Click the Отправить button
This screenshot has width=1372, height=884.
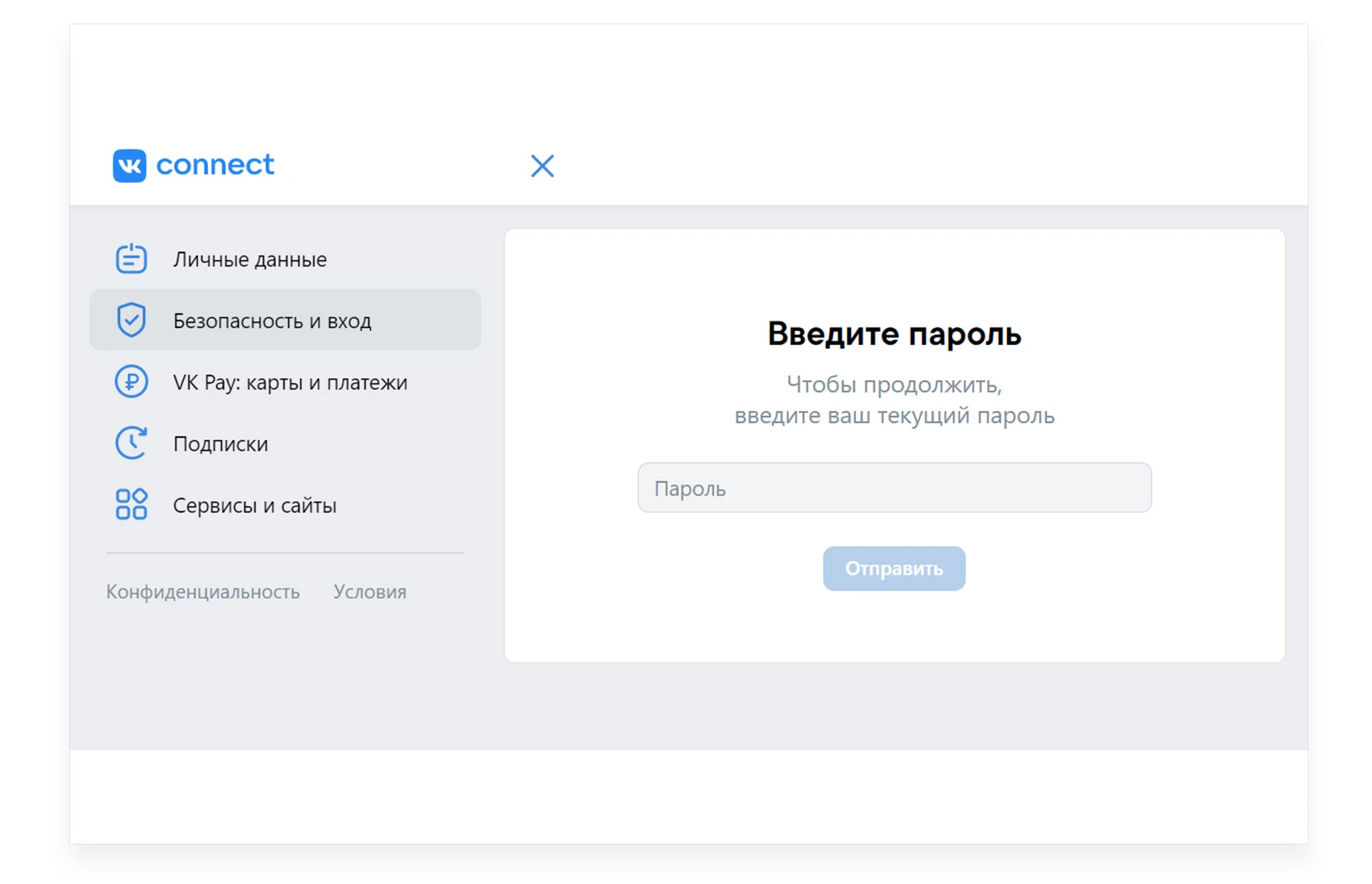coord(894,569)
